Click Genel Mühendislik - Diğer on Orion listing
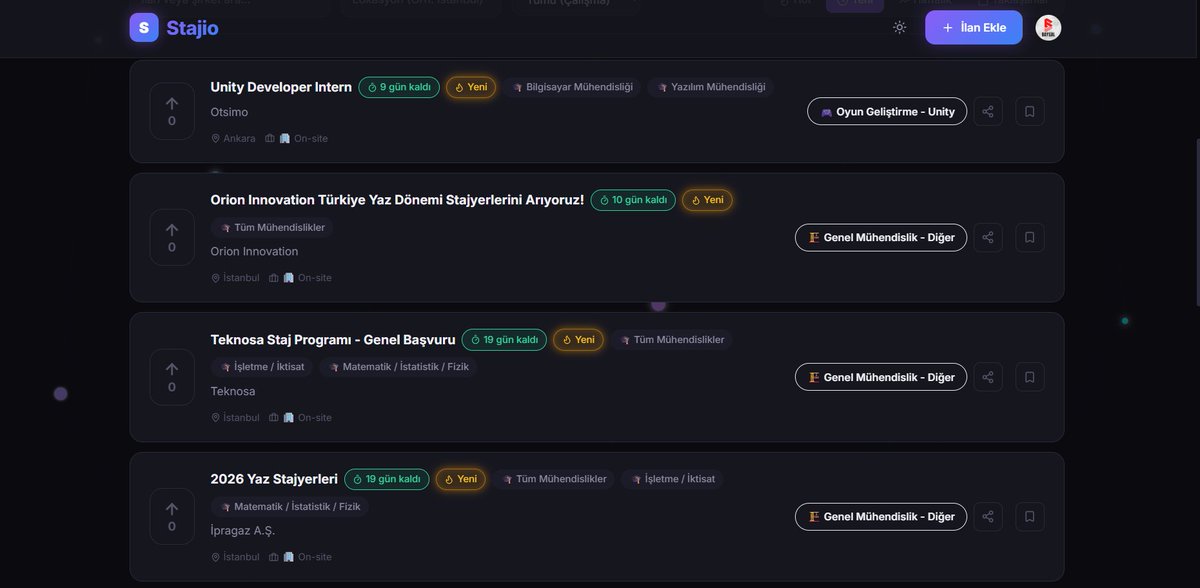This screenshot has width=1200, height=588. [881, 237]
